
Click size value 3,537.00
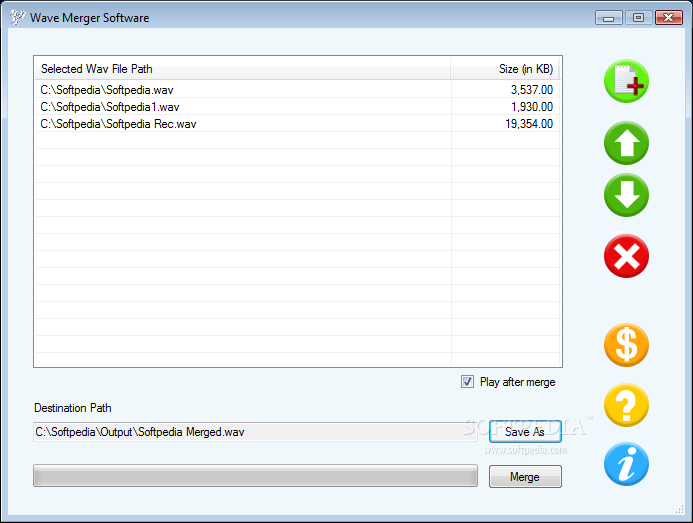click(x=532, y=90)
